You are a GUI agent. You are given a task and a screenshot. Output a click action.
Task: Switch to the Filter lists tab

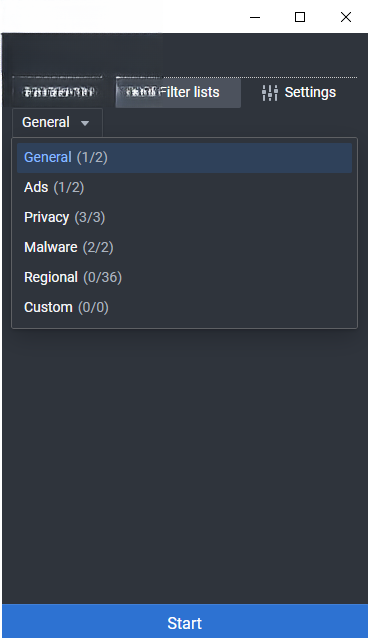(178, 93)
